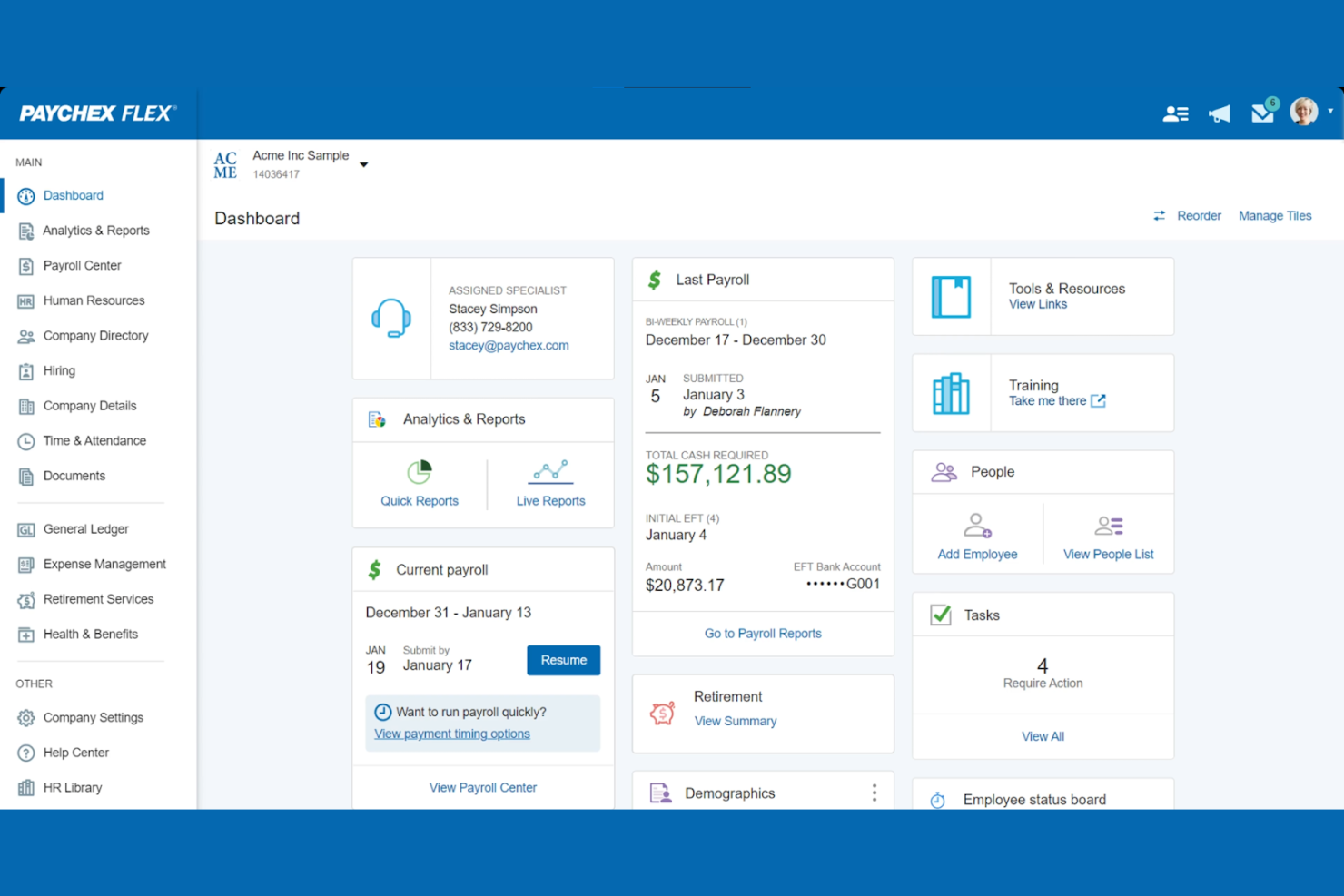
Task: Open the messages inbox with 6 notifications
Action: (1262, 113)
